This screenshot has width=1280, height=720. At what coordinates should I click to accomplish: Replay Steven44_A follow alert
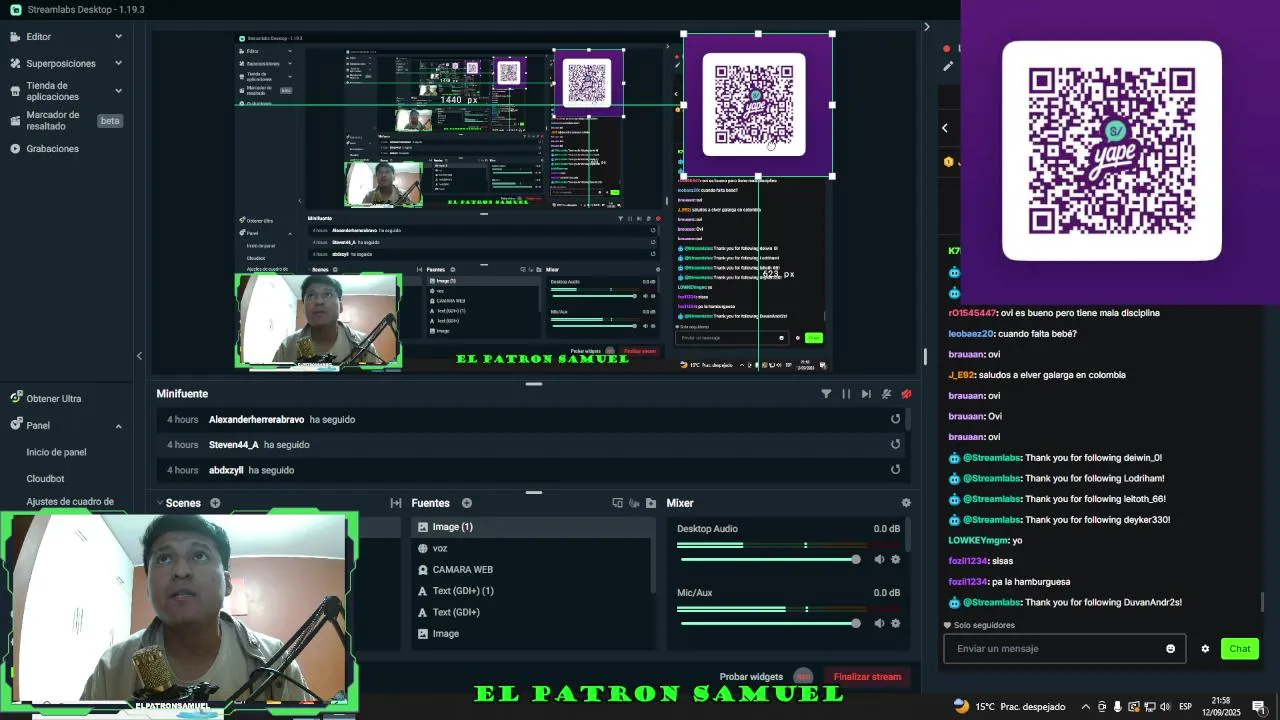[x=895, y=444]
